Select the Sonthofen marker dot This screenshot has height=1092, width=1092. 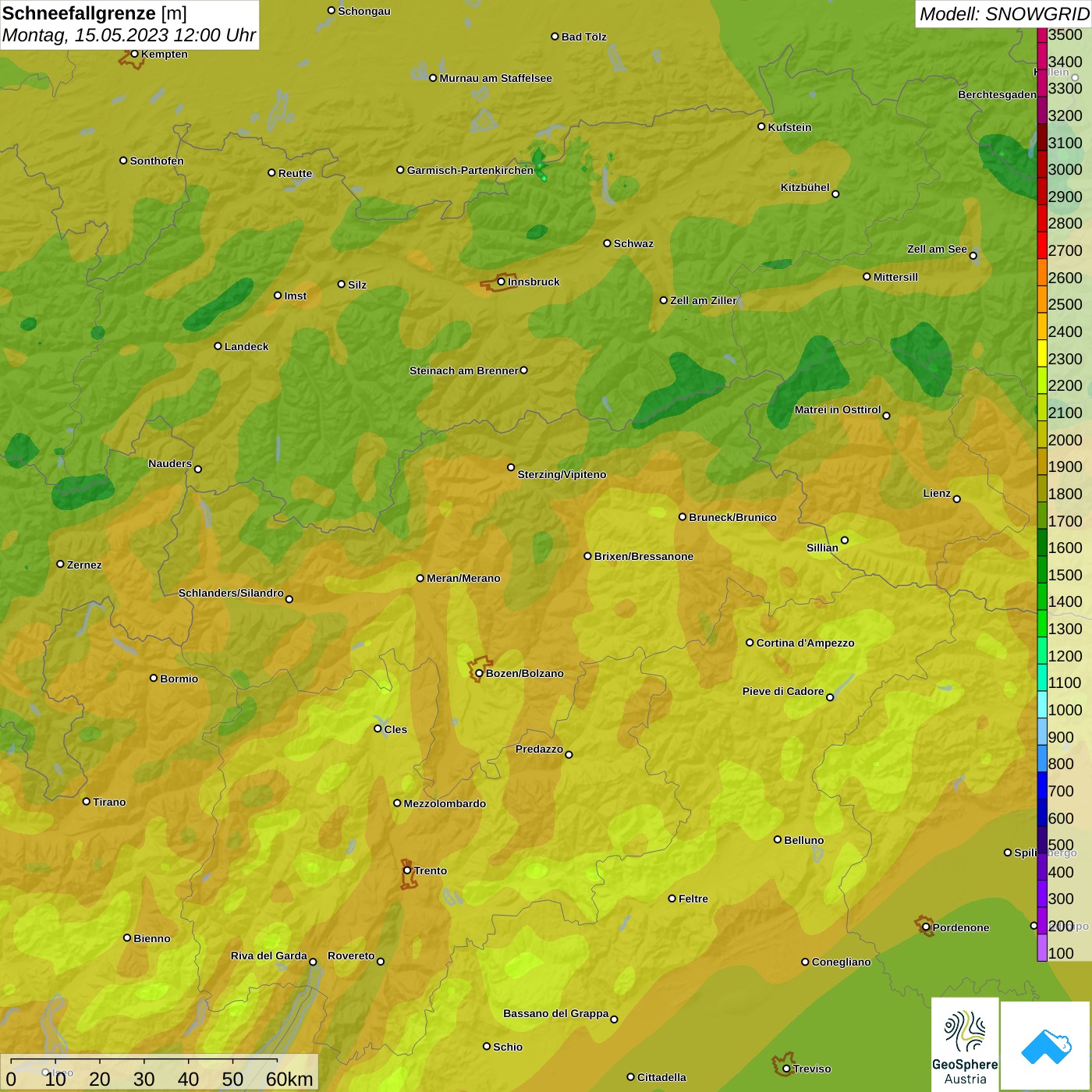click(123, 160)
